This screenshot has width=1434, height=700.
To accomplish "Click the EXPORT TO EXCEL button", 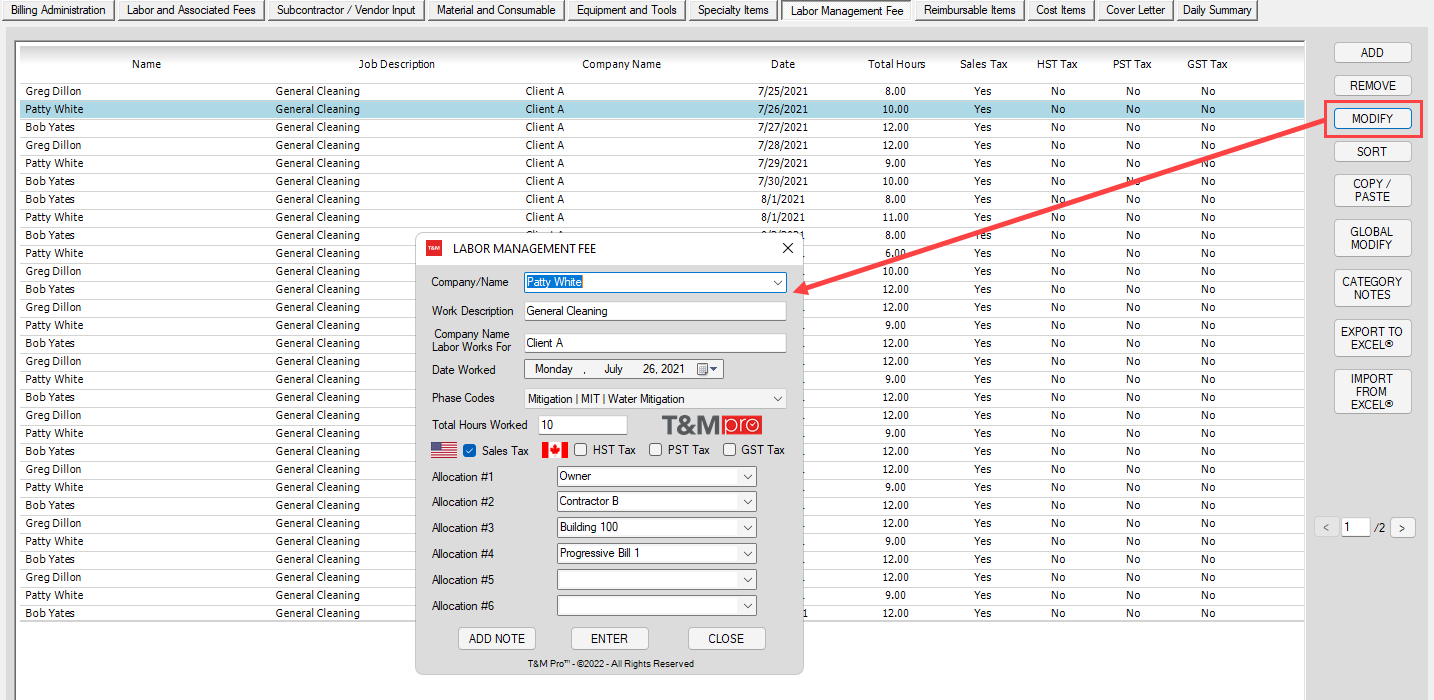I will pyautogui.click(x=1372, y=339).
